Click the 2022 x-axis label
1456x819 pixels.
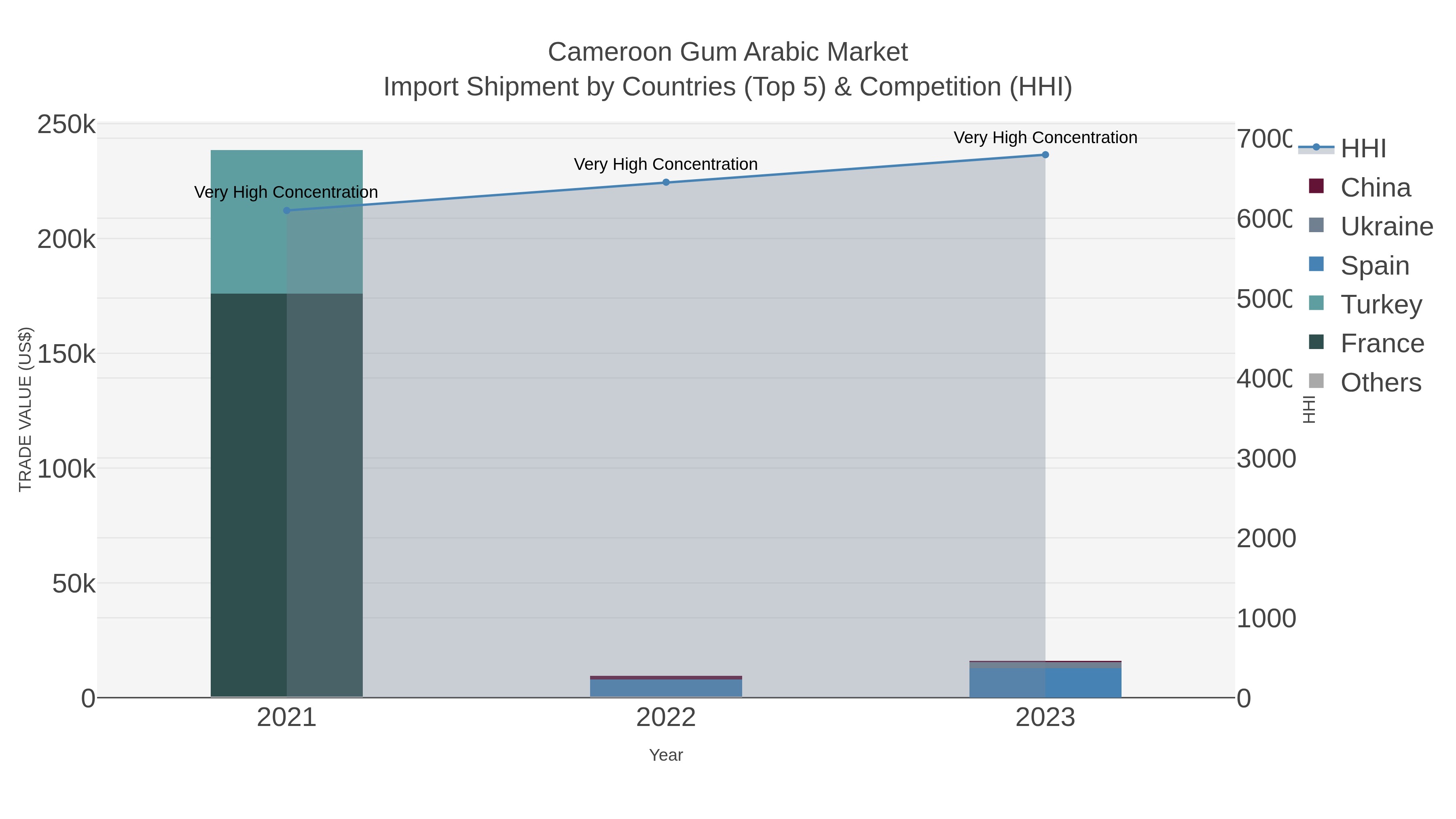click(666, 717)
